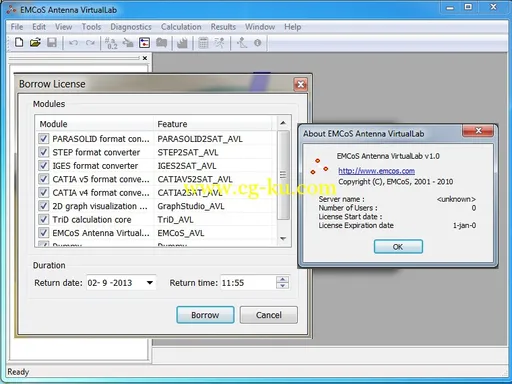
Task: Click OK in the About dialog
Action: click(x=398, y=247)
